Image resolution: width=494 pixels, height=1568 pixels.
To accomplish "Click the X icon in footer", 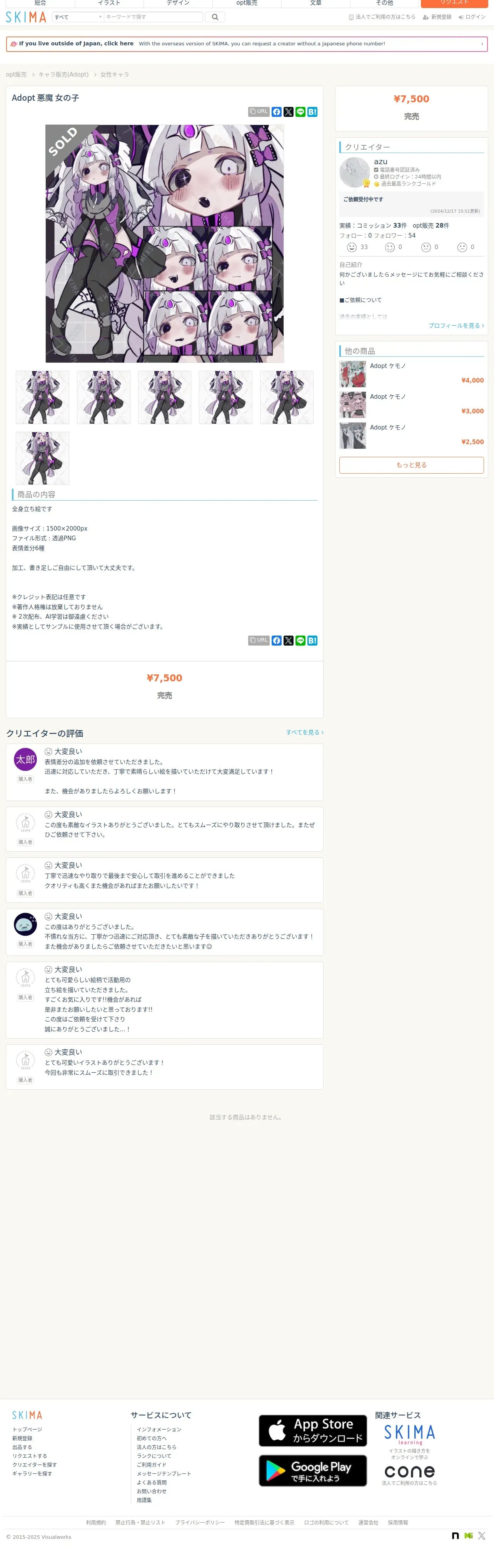I will tap(482, 1536).
